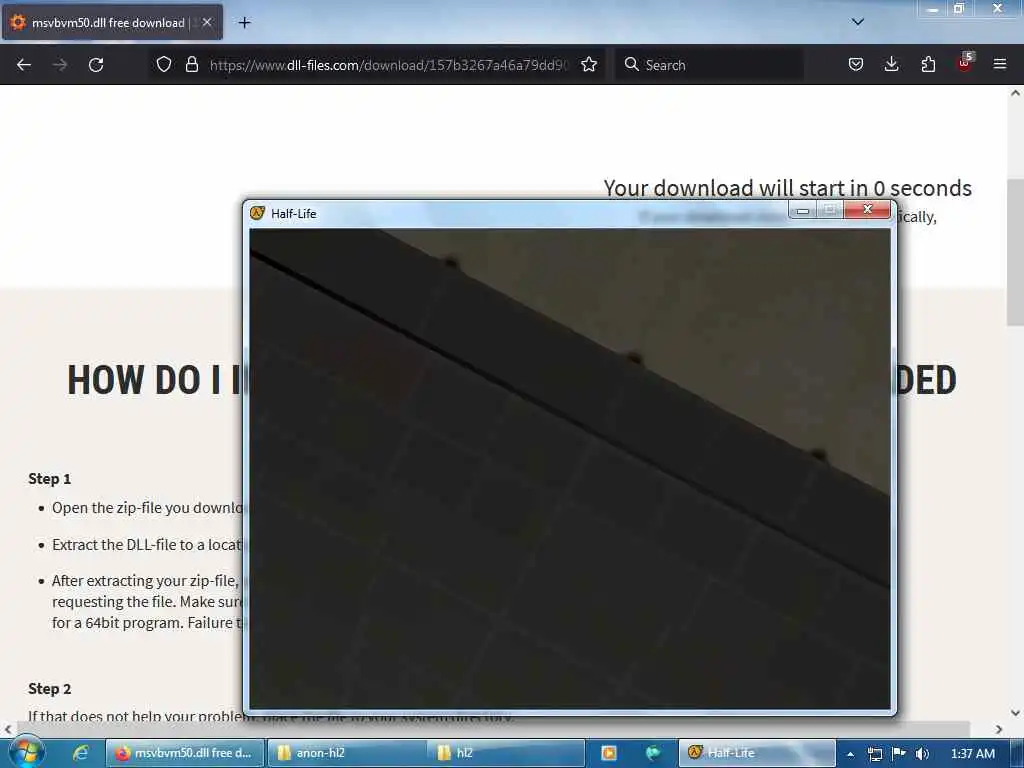
Task: Bookmark this page with the star
Action: point(589,64)
